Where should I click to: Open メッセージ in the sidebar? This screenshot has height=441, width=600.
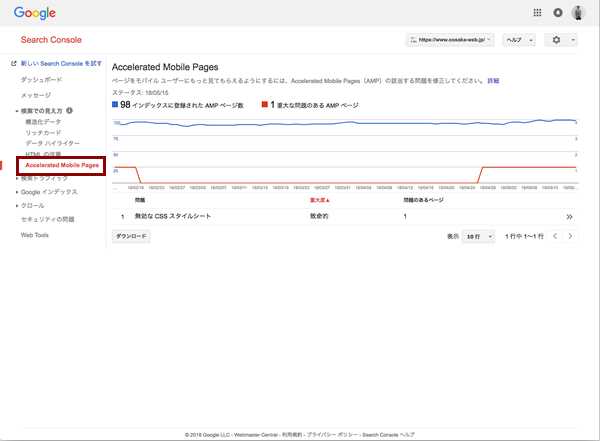pyautogui.click(x=36, y=95)
